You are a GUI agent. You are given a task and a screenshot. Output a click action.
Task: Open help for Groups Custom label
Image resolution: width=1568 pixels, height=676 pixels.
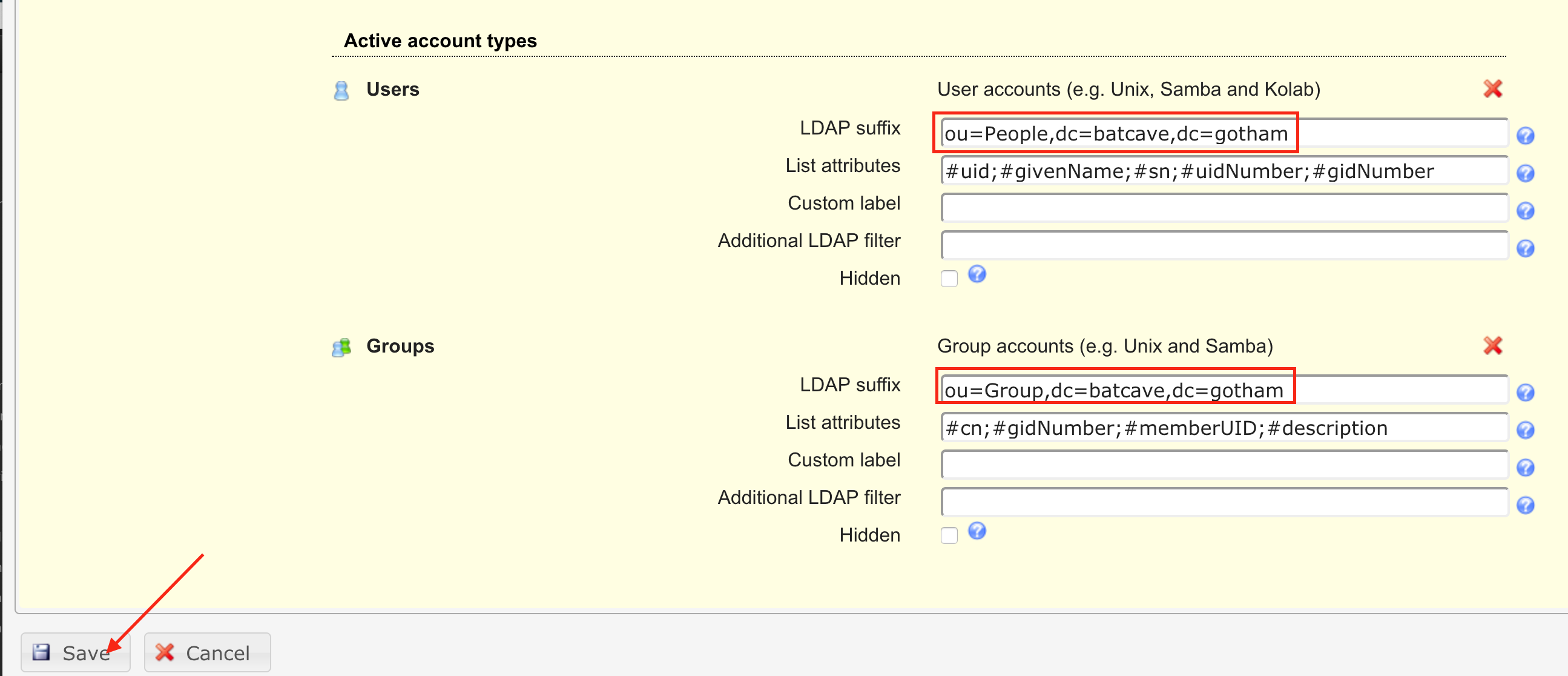point(1525,468)
